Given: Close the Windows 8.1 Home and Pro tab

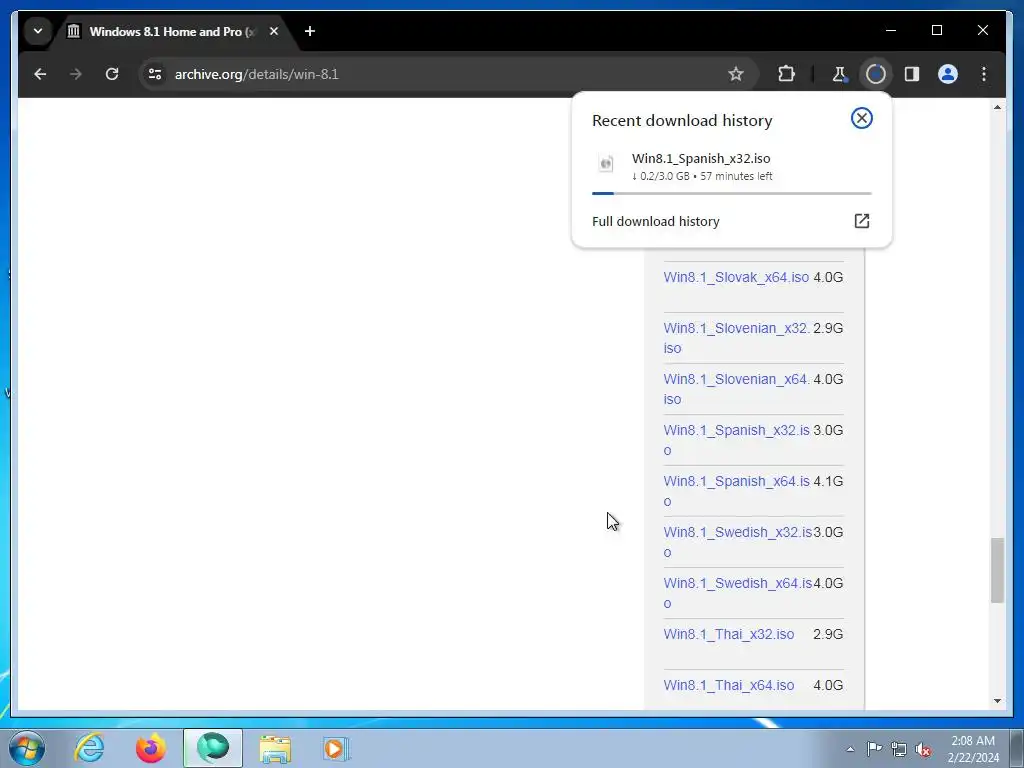Looking at the screenshot, I should coord(274,31).
